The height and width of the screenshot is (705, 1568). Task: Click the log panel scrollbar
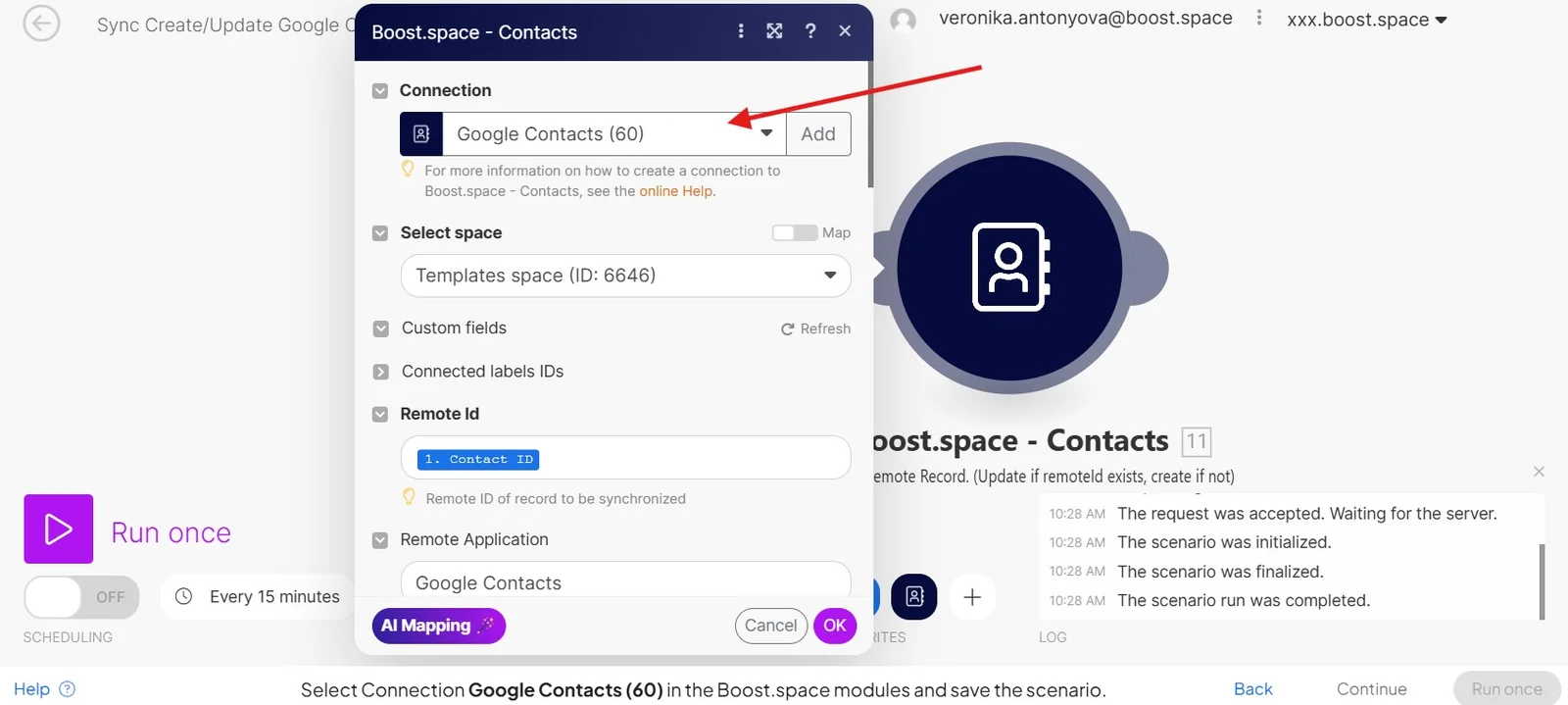click(1542, 581)
